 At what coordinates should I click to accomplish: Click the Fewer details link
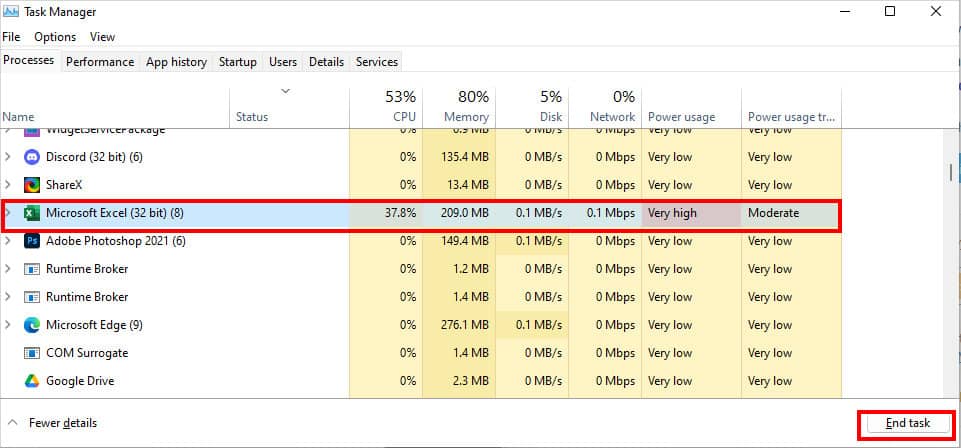tap(63, 423)
